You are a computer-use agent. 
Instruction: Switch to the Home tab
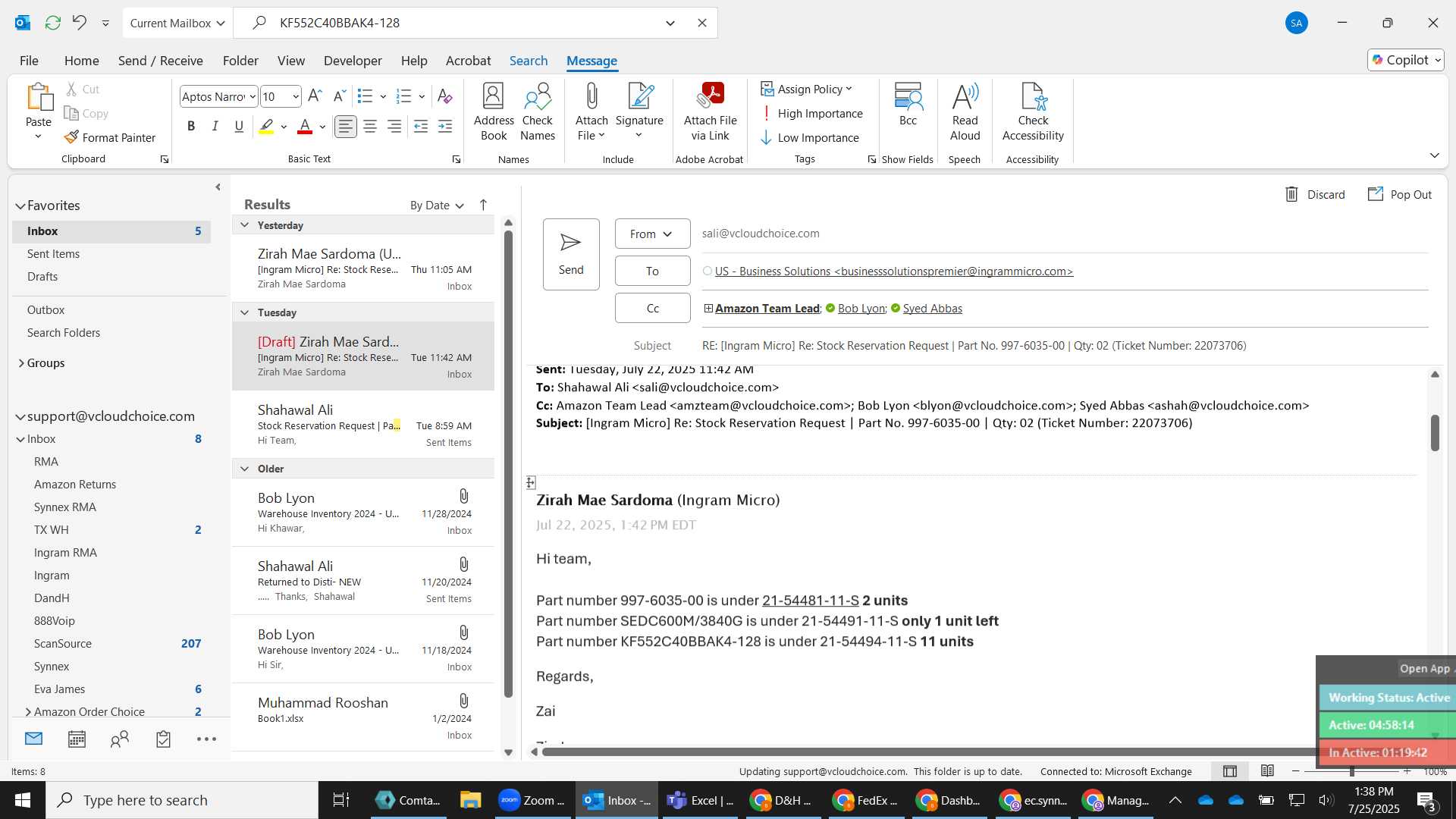81,61
